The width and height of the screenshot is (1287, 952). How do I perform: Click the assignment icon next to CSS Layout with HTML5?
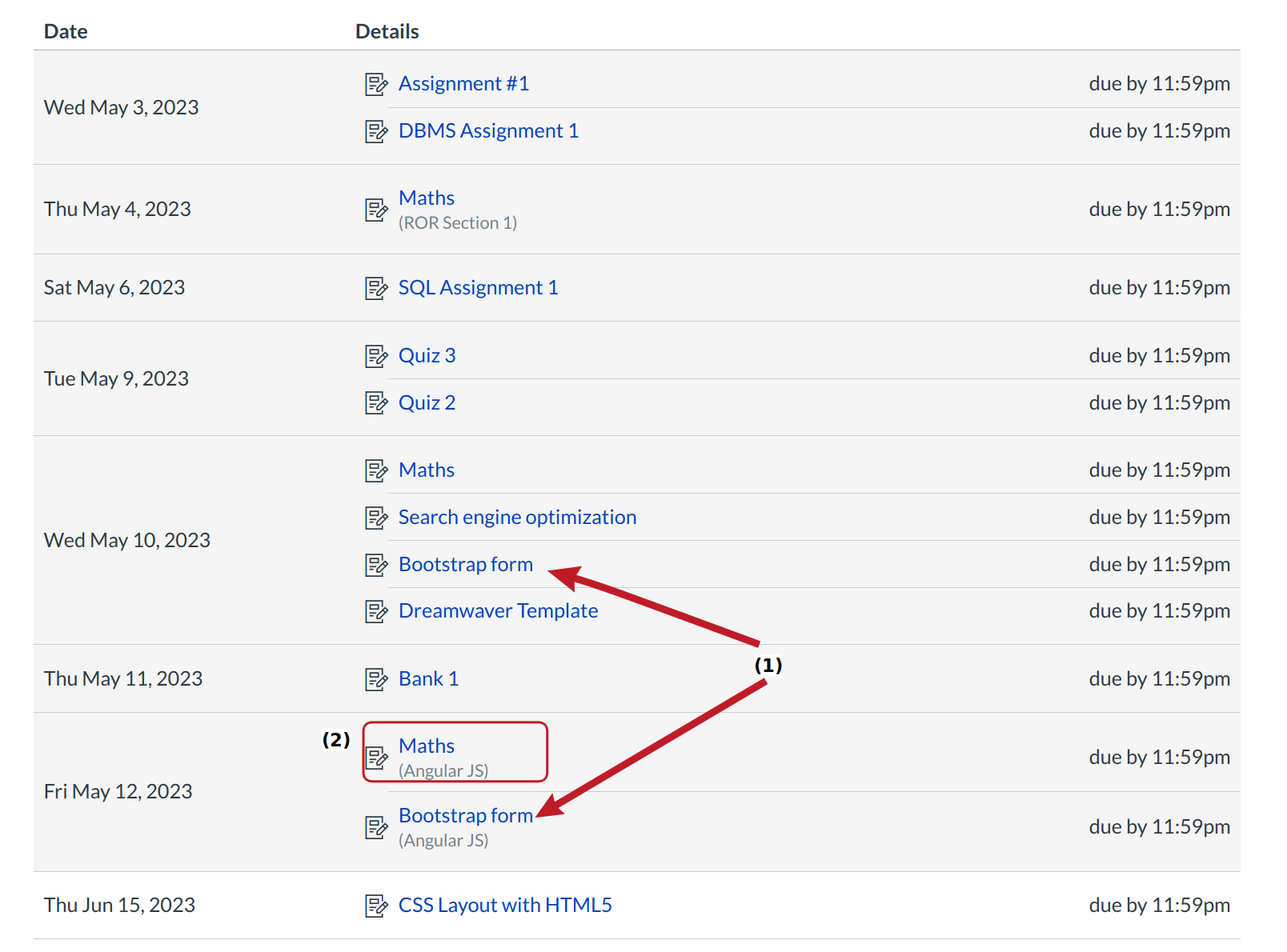[x=376, y=906]
